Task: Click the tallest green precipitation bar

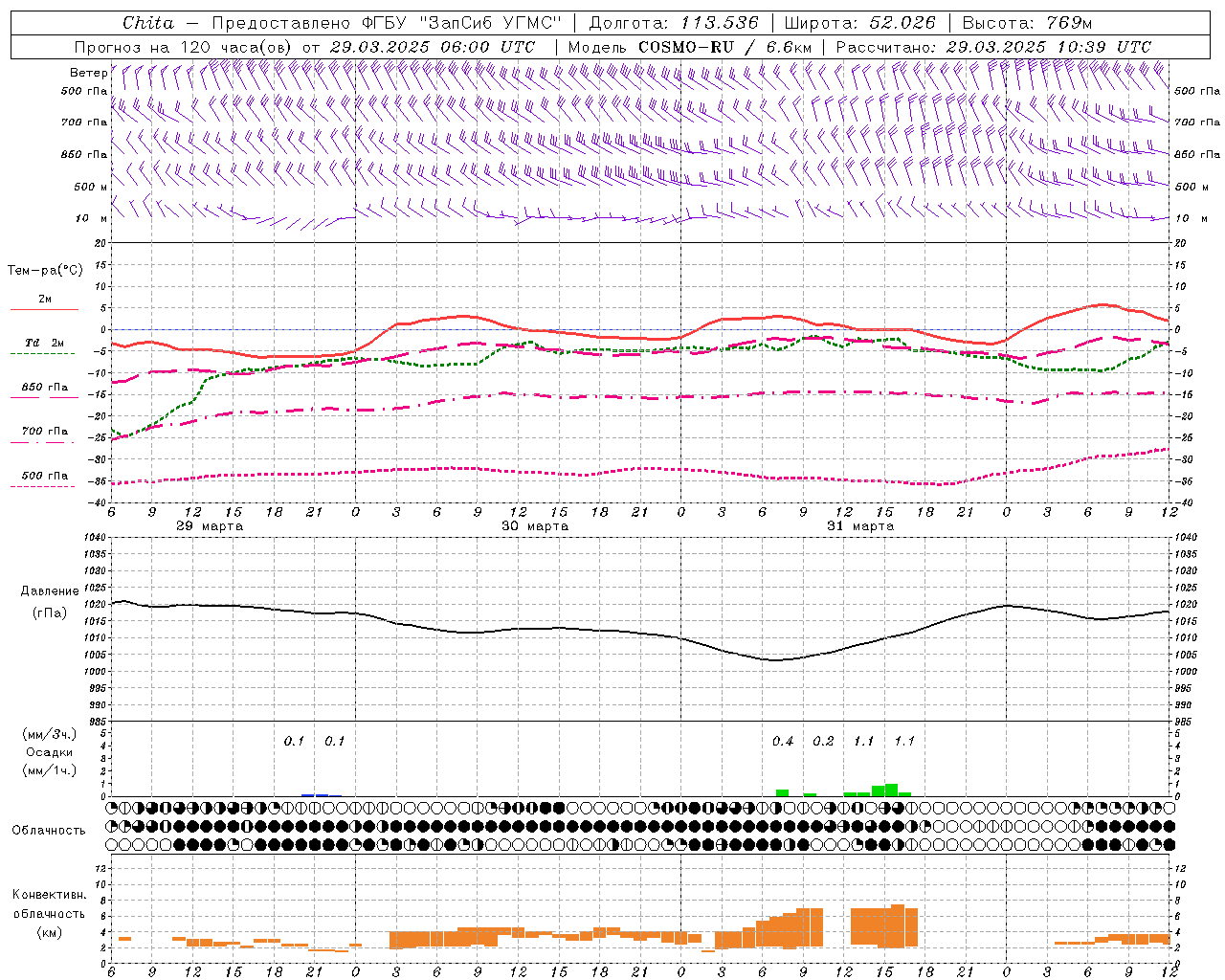Action: (891, 790)
